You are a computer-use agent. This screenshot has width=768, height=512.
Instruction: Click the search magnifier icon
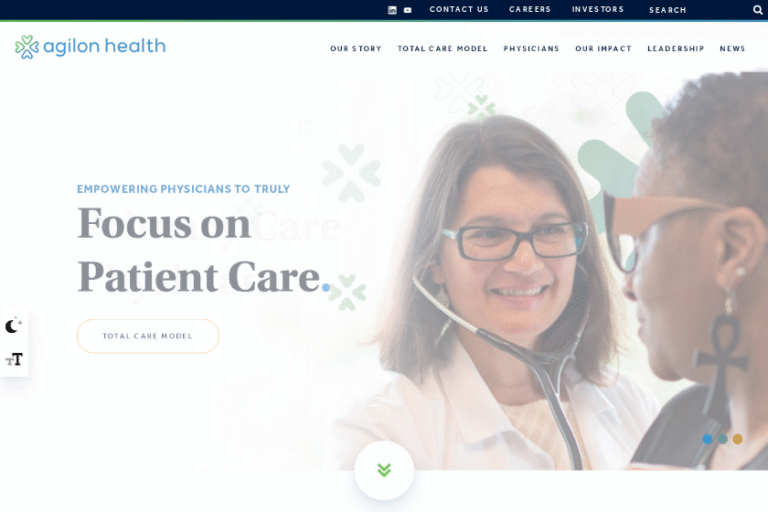757,10
